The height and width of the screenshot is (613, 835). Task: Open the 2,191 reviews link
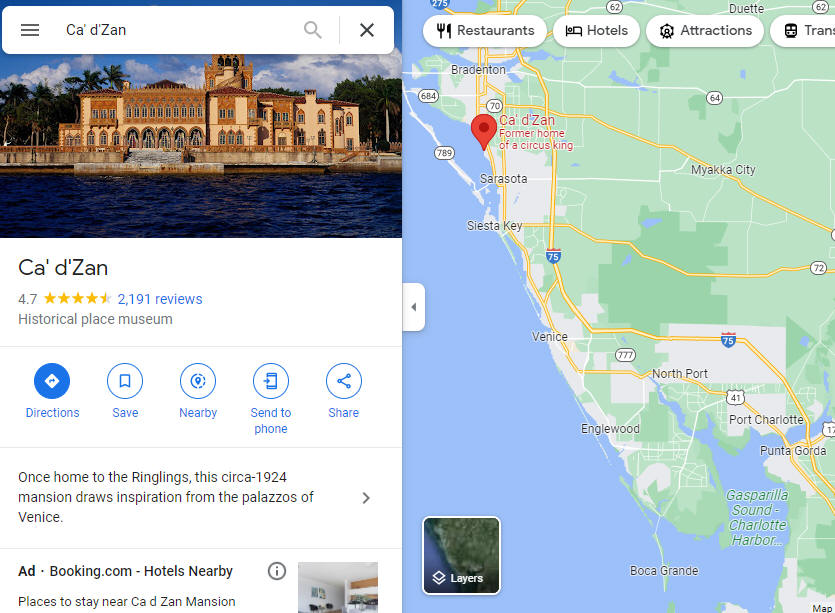click(x=160, y=299)
